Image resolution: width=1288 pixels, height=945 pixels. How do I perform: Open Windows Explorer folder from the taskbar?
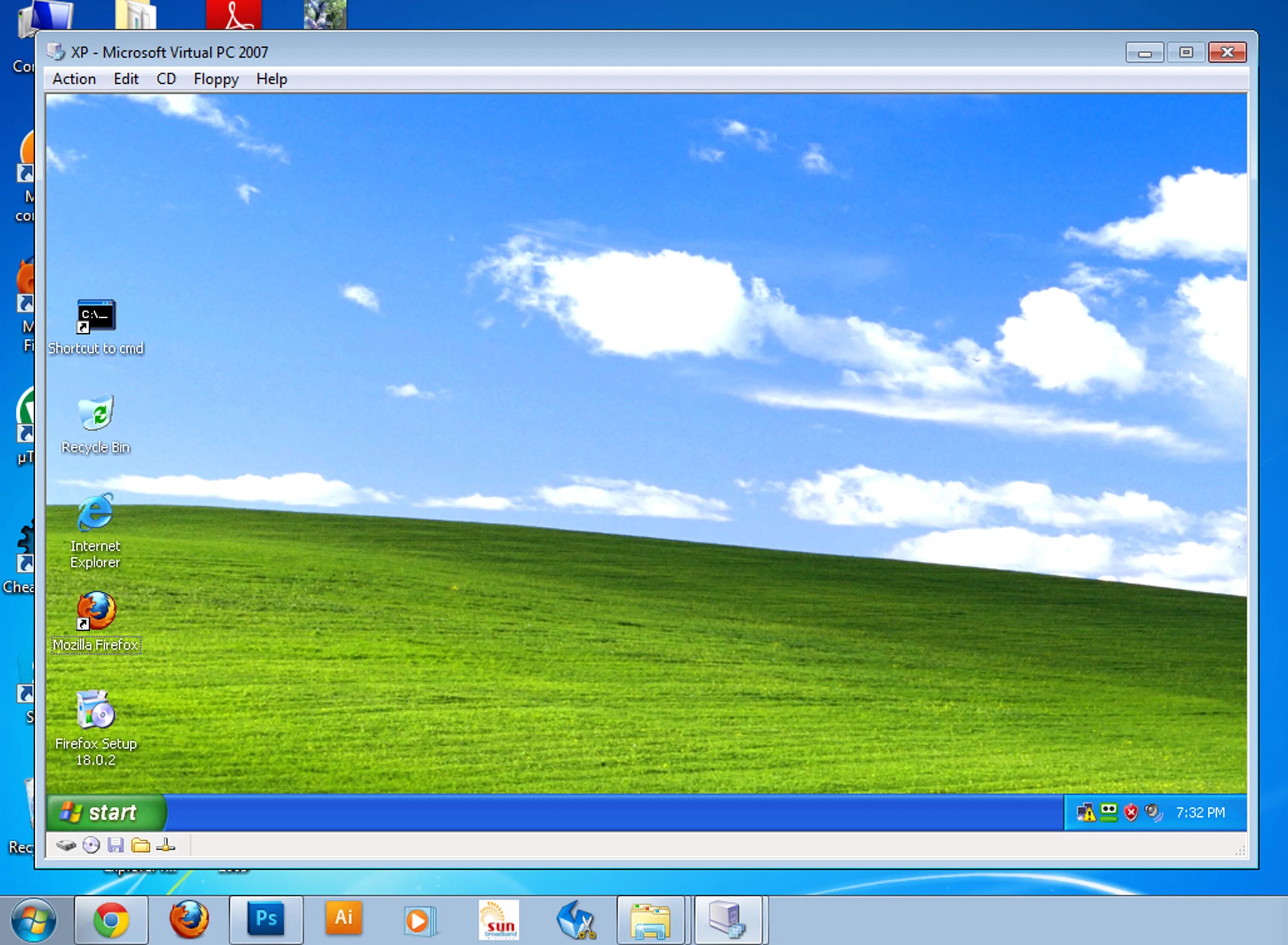click(650, 920)
